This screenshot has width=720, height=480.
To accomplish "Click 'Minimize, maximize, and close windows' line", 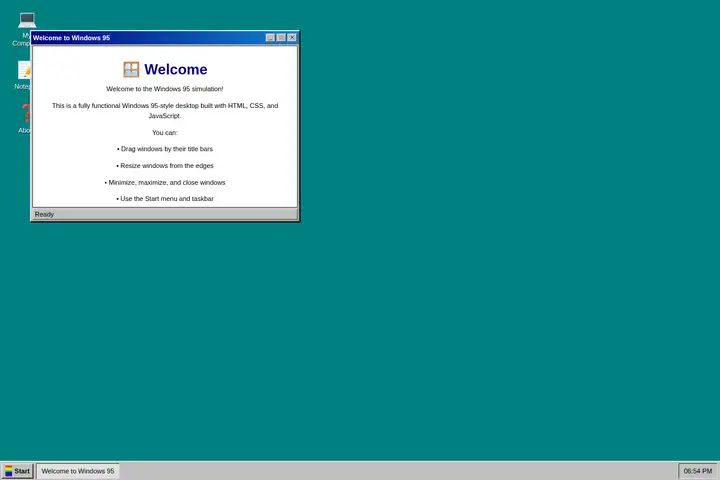I will click(x=165, y=182).
